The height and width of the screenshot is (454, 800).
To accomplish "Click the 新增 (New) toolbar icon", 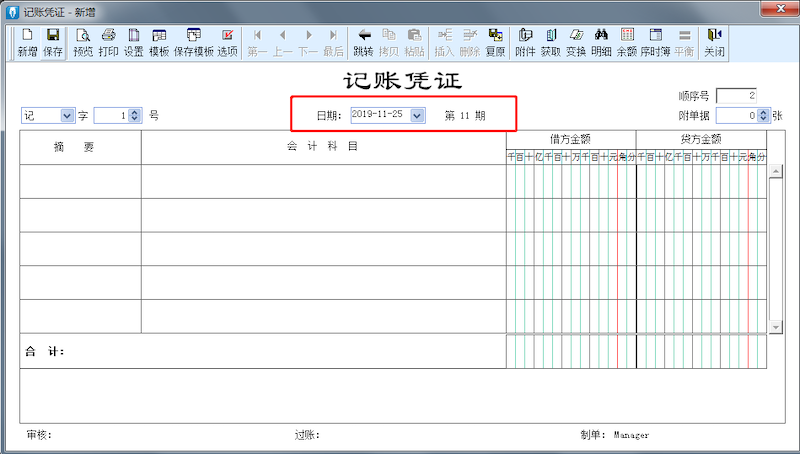I will coord(28,43).
